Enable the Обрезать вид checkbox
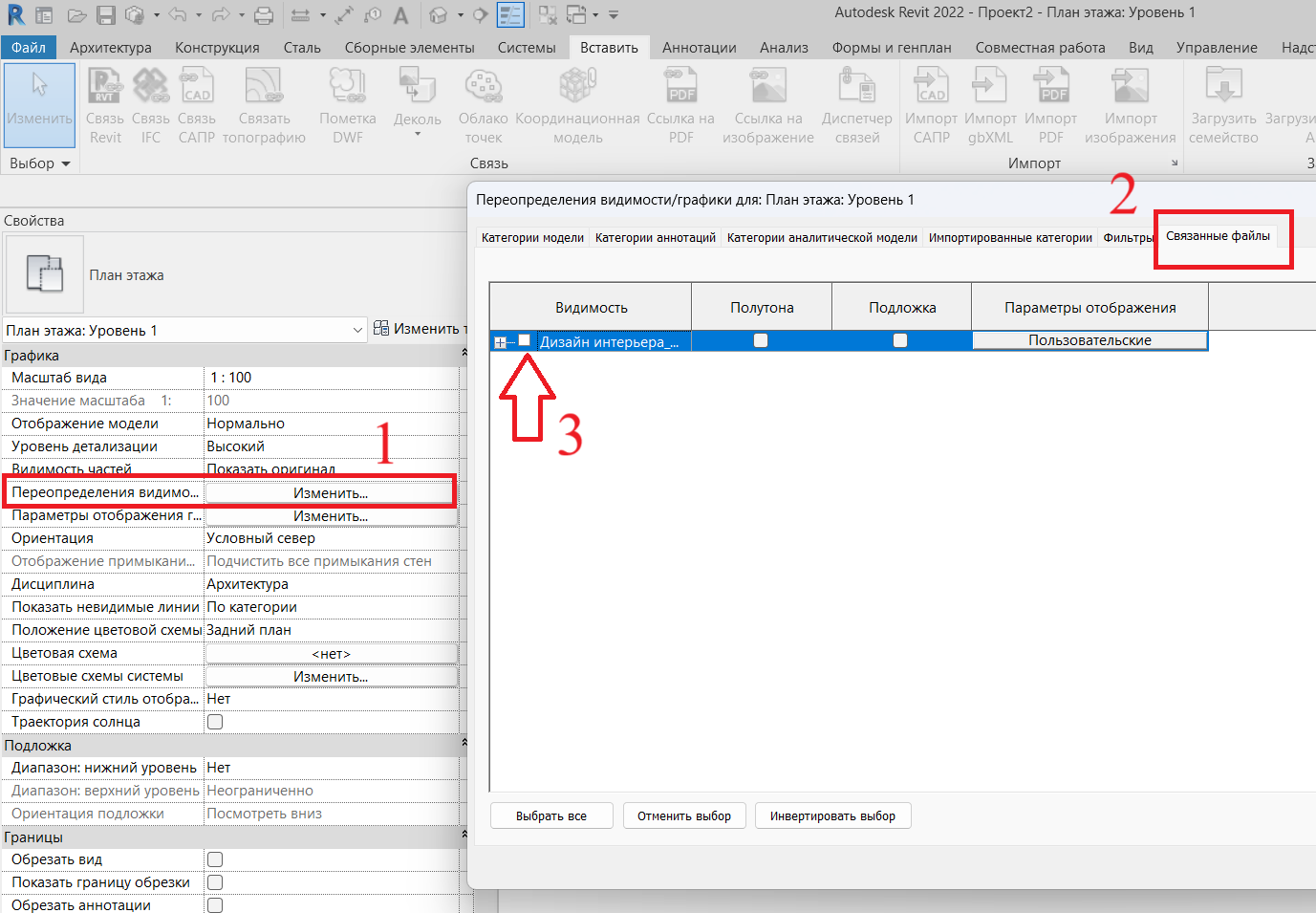This screenshot has width=1316, height=913. 215,859
